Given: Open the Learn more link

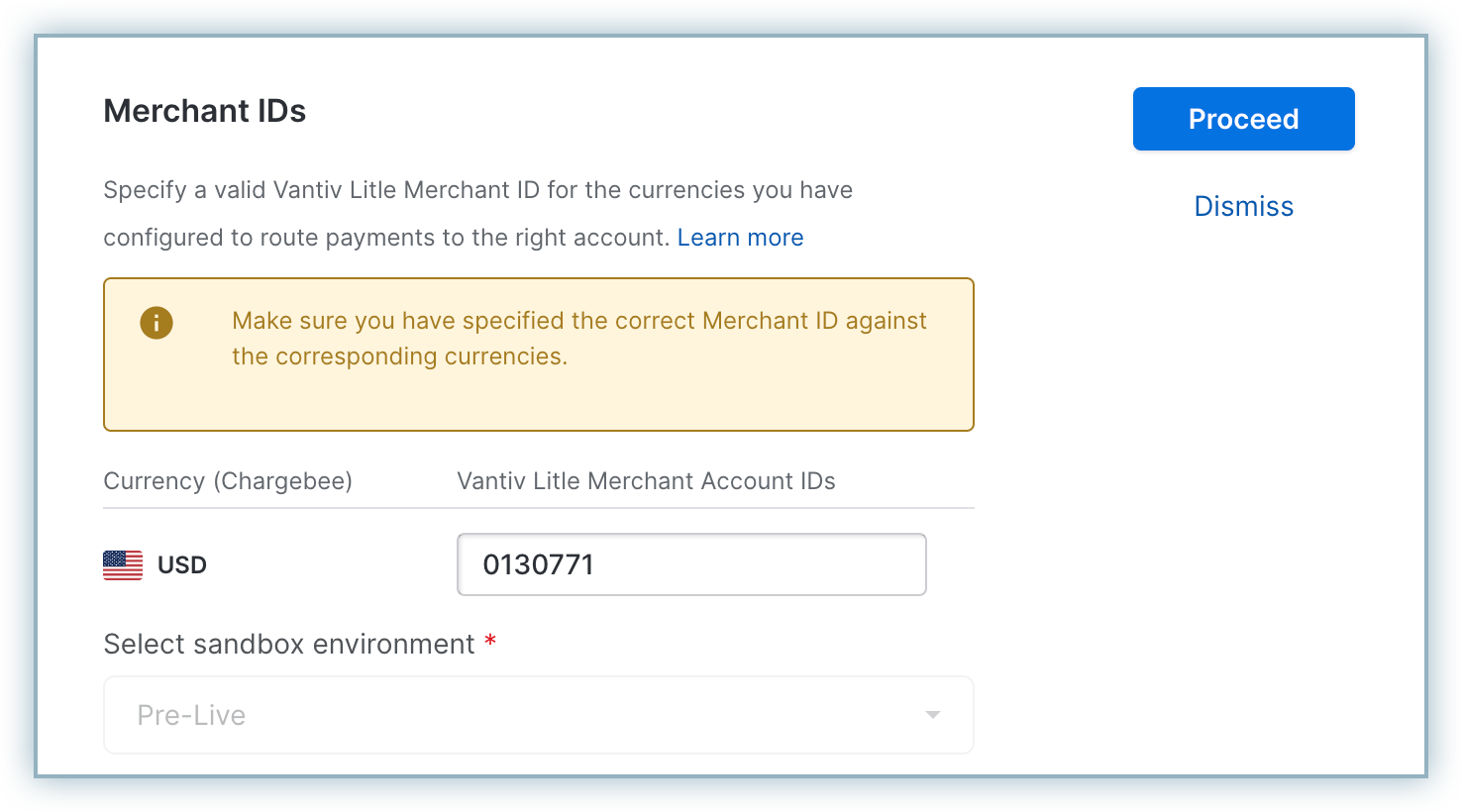Looking at the screenshot, I should (x=740, y=238).
